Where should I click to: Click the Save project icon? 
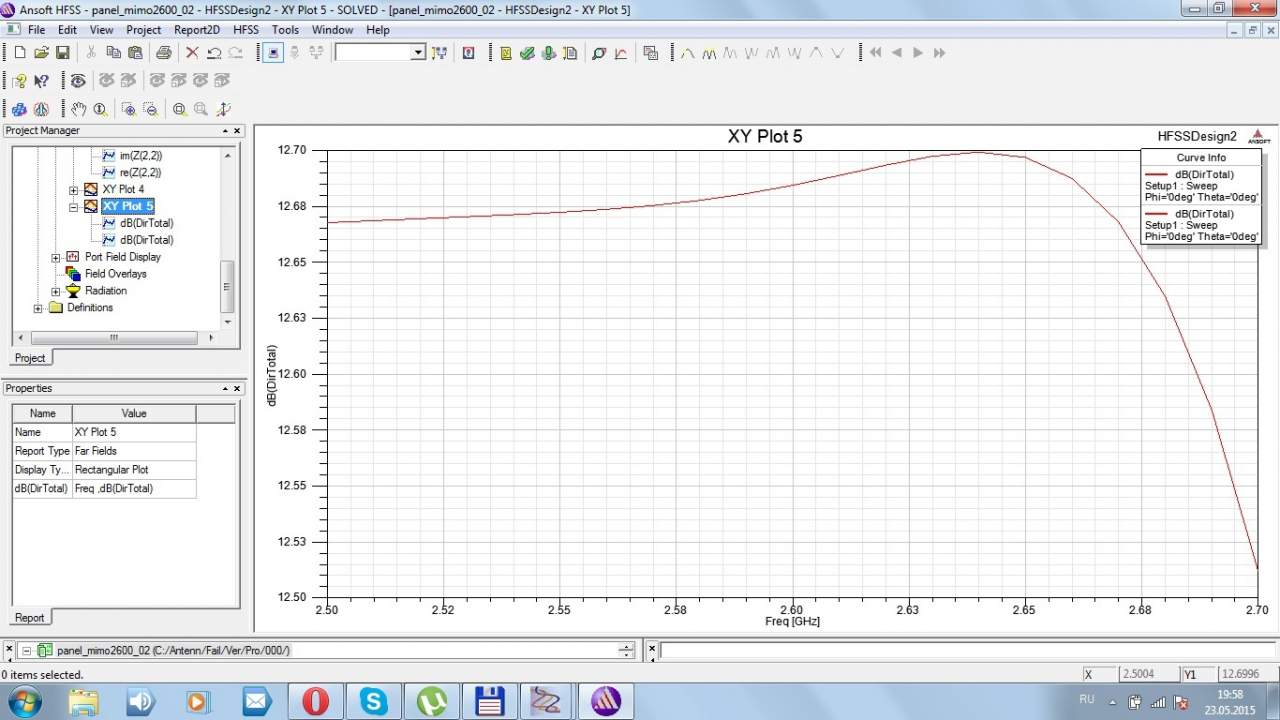coord(62,53)
